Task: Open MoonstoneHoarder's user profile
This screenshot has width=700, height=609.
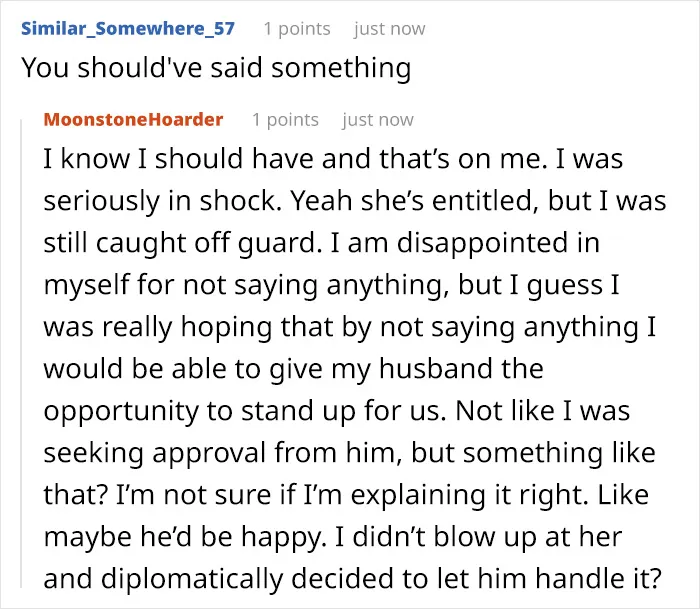Action: [x=133, y=119]
